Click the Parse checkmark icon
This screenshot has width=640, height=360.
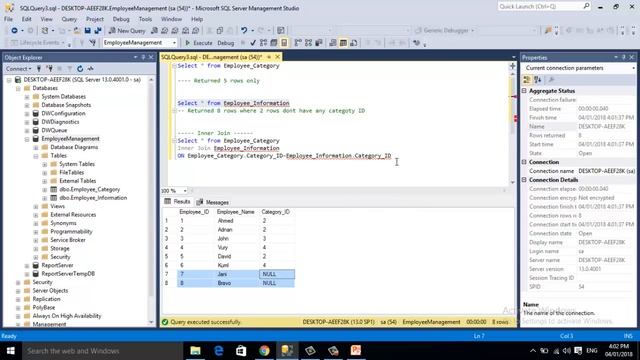pos(253,43)
